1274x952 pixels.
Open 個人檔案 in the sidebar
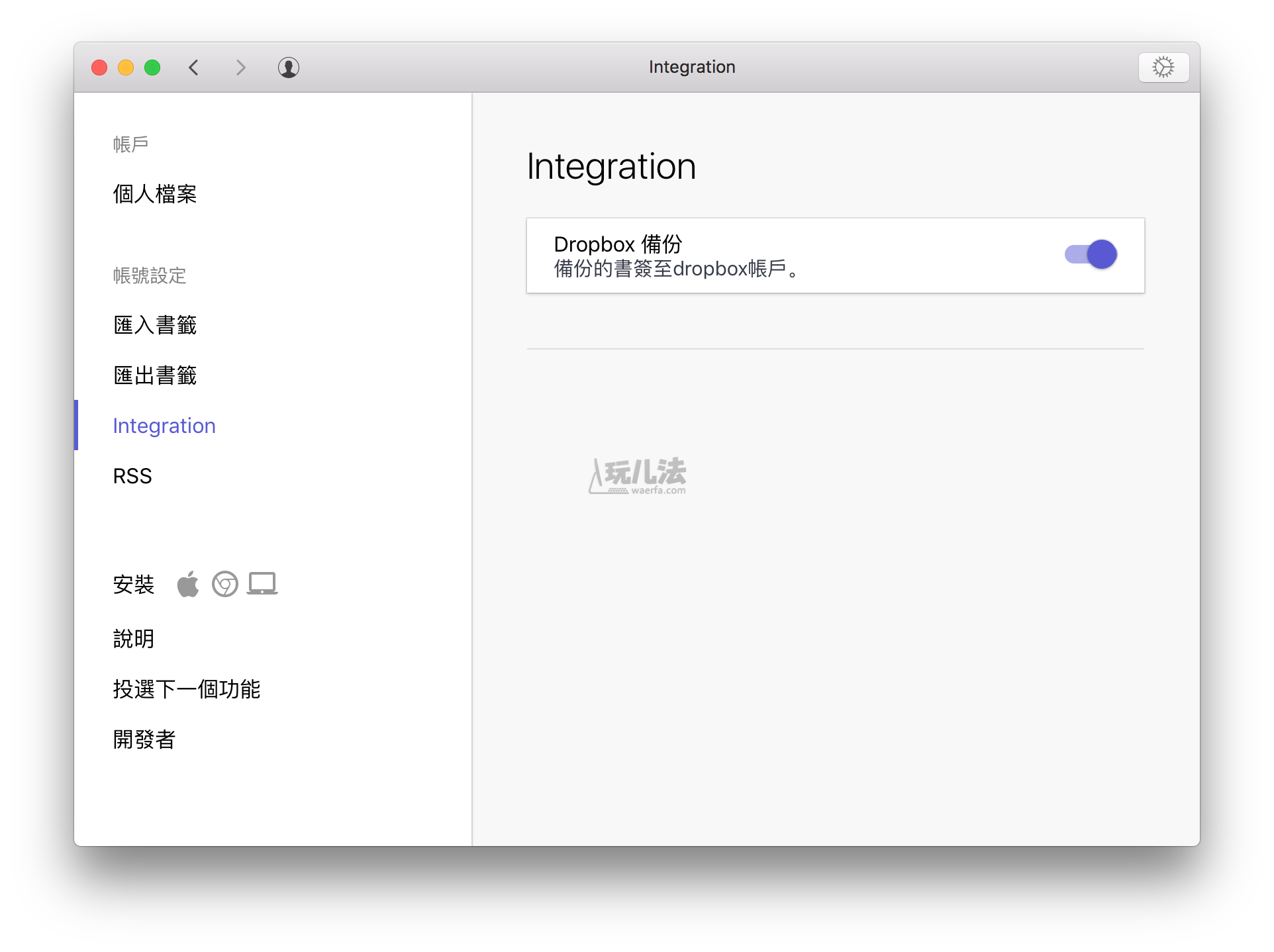pos(155,194)
